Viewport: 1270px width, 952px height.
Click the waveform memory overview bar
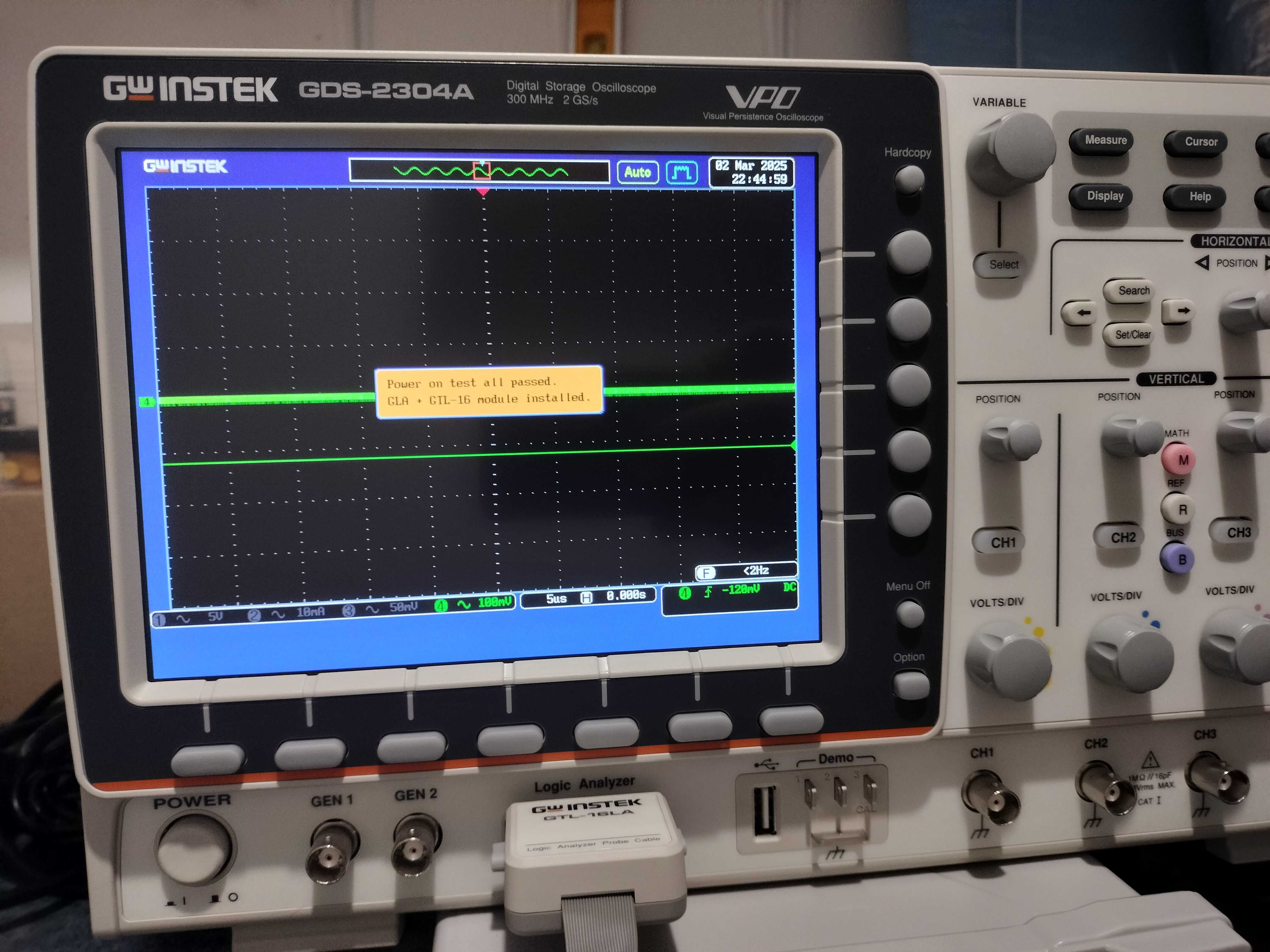pos(479,171)
